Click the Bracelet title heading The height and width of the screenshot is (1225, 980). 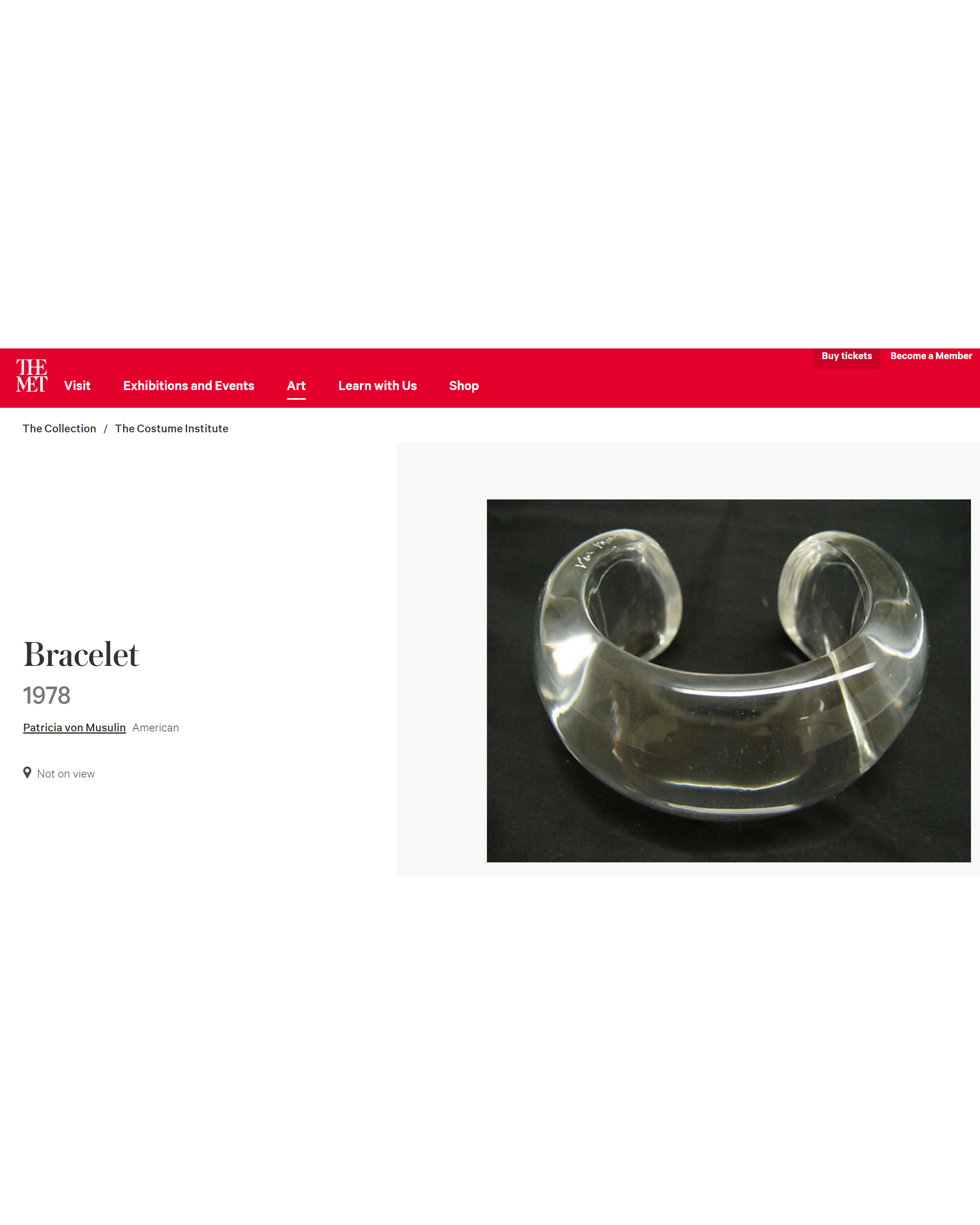click(x=81, y=655)
